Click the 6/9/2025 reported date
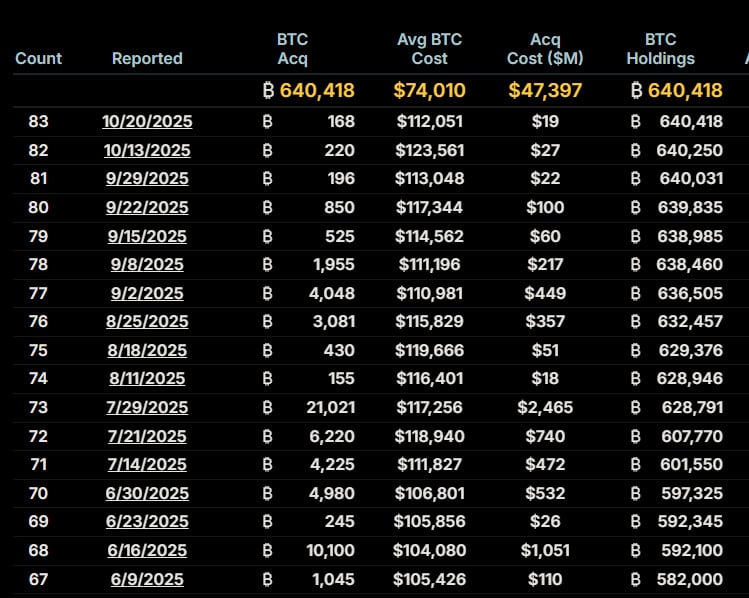This screenshot has width=749, height=598. (x=147, y=580)
